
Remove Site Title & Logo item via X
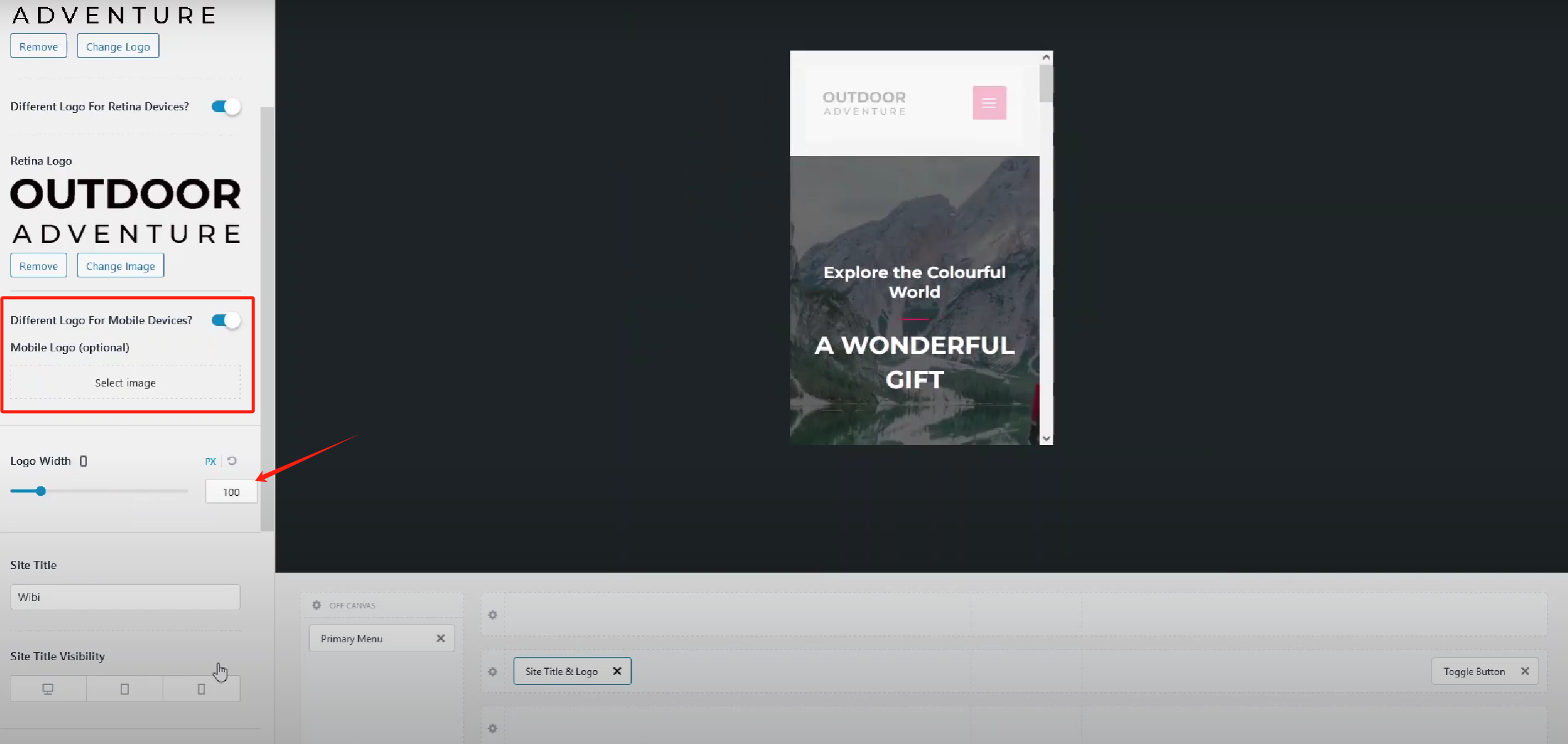point(616,671)
